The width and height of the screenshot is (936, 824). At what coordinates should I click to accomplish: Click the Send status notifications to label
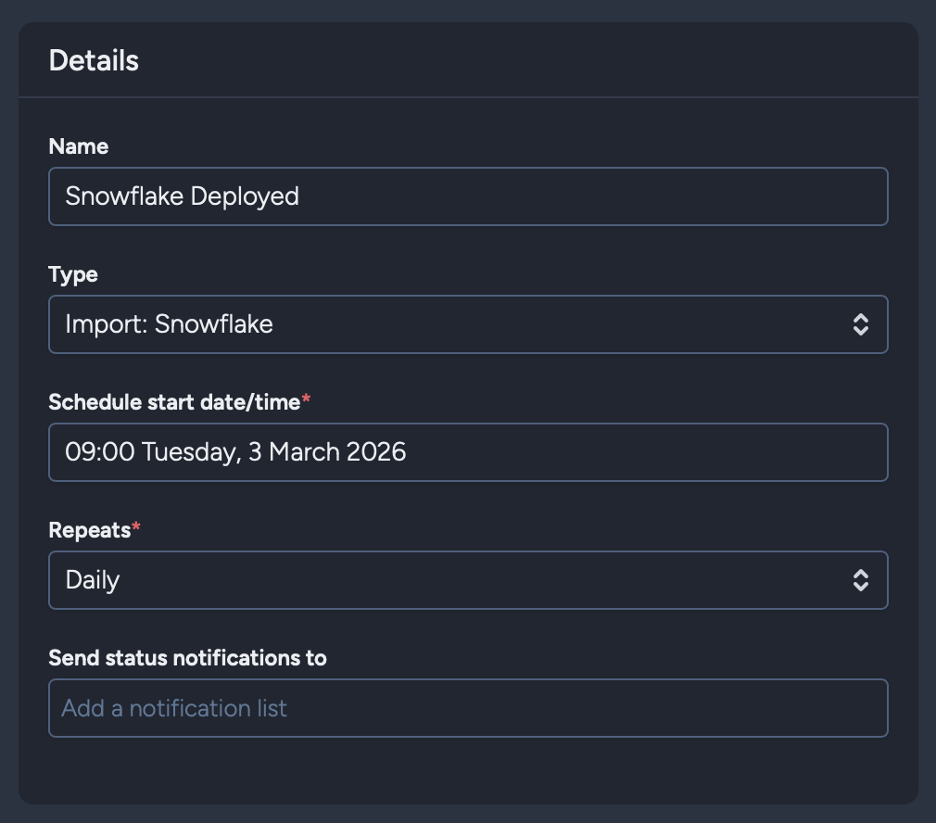coord(187,658)
